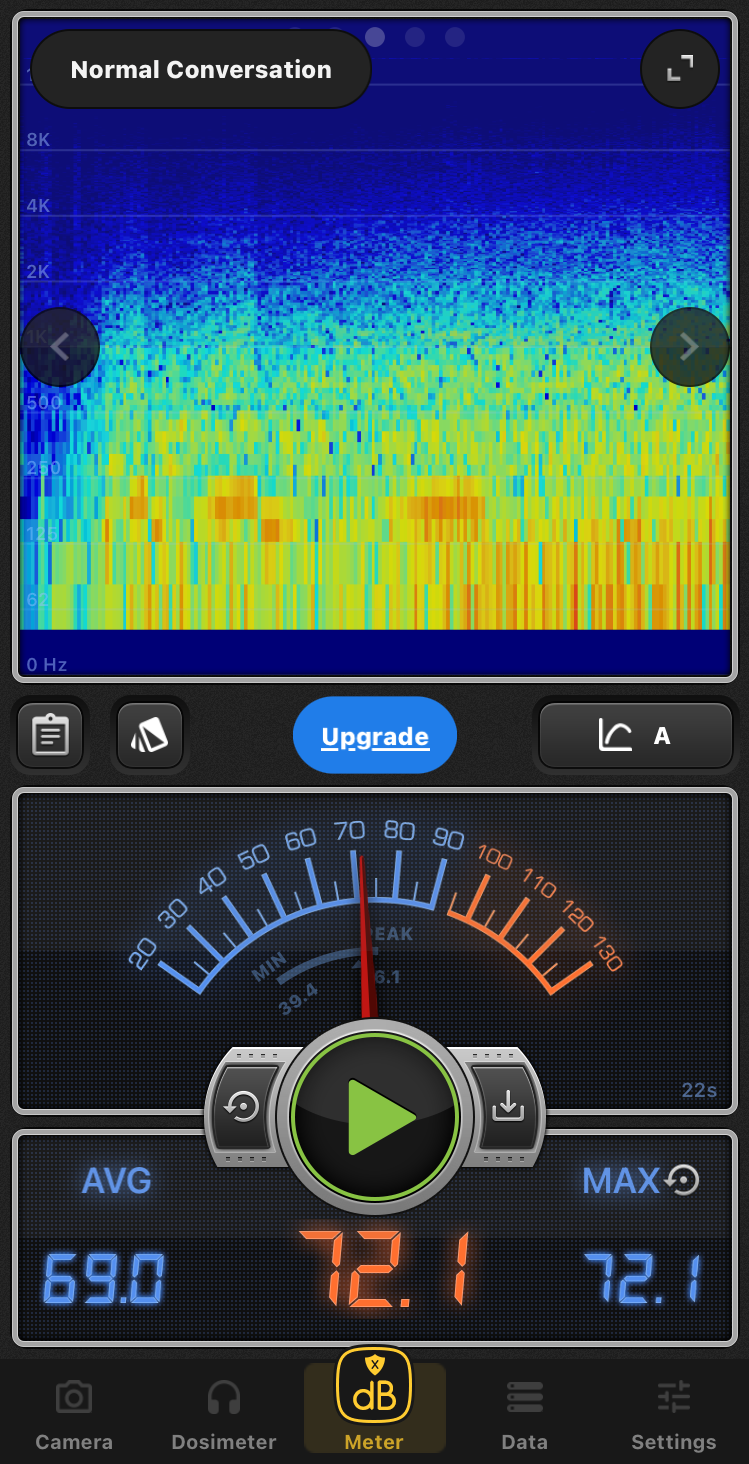Reset the MAX value
This screenshot has width=749, height=1464.
tap(683, 1181)
